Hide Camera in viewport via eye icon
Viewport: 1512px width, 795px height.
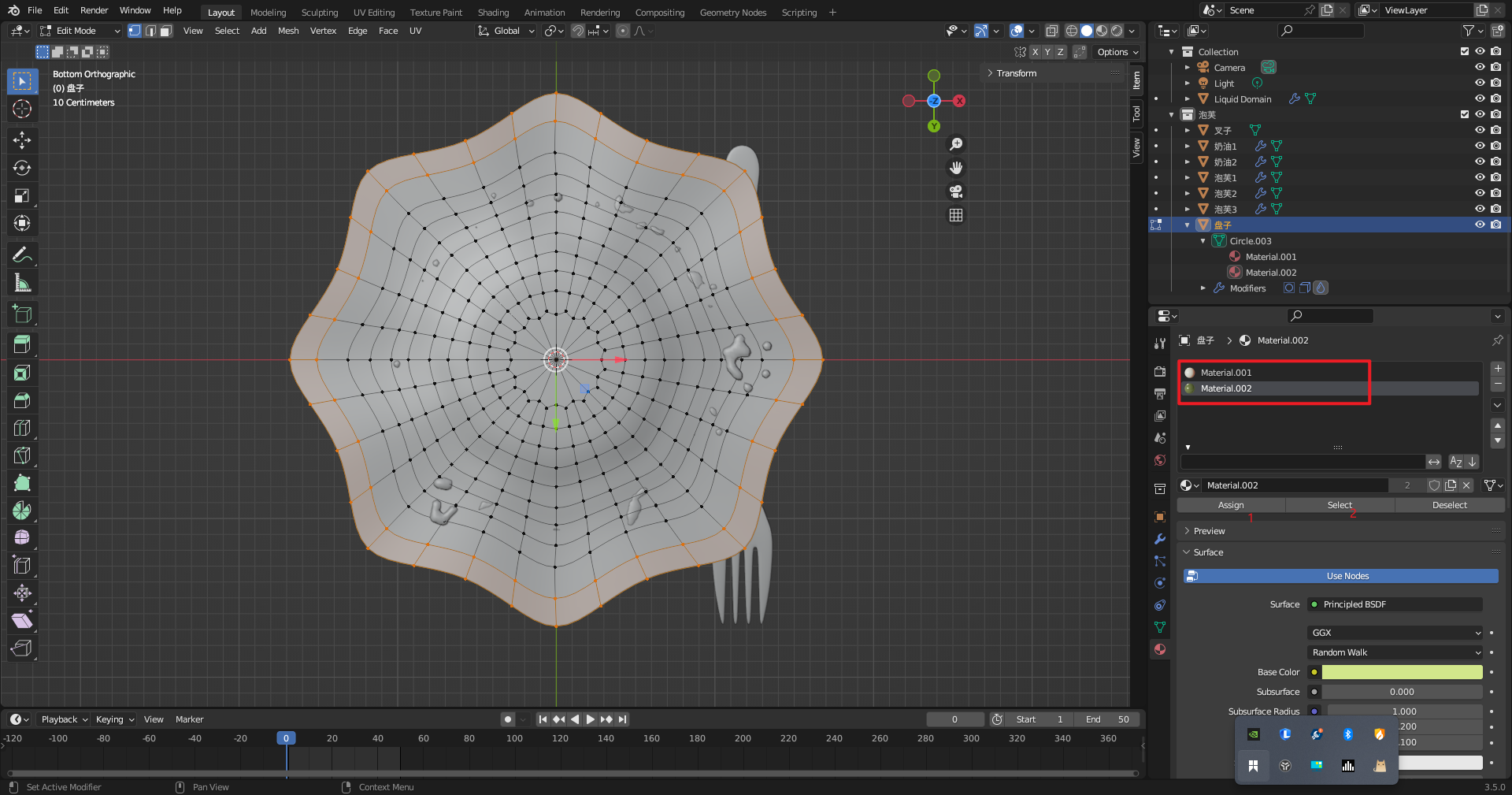1480,68
